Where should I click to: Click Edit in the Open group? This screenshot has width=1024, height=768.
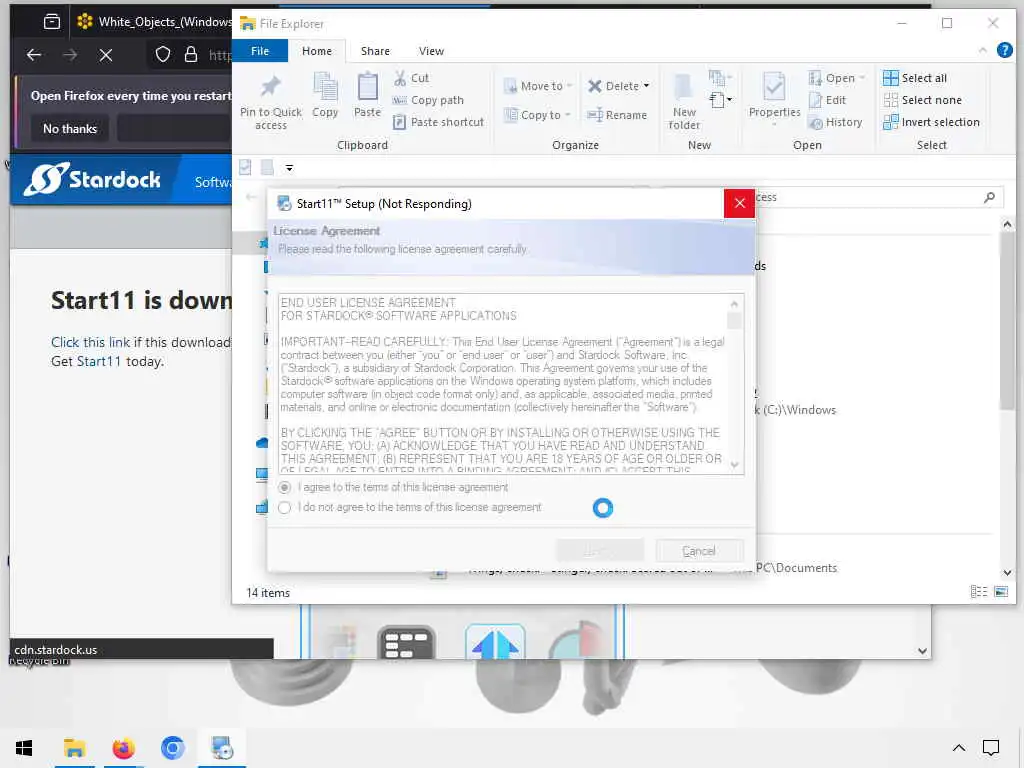tap(827, 100)
